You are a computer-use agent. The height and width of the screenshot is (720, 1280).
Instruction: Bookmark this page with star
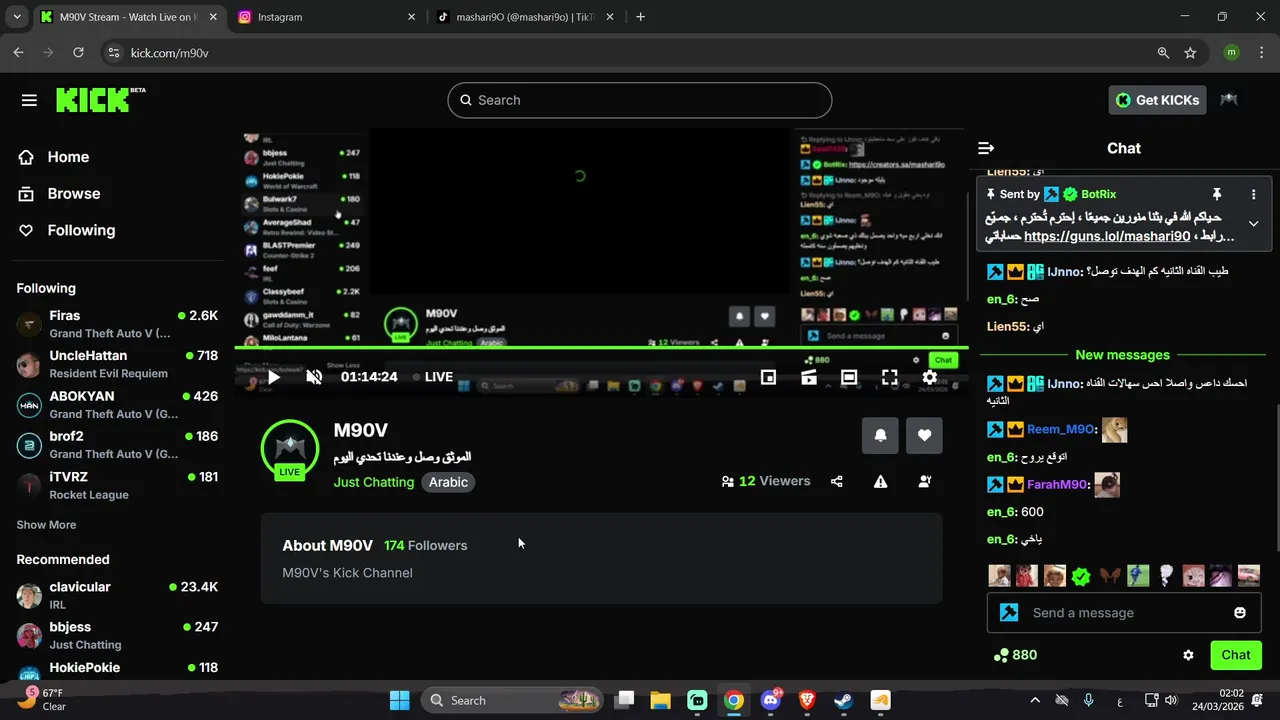pyautogui.click(x=1190, y=53)
